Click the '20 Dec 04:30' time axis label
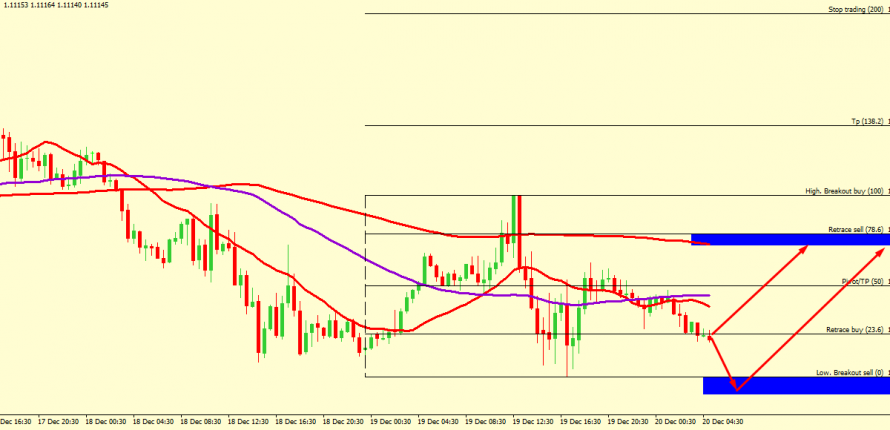The image size is (890, 430). pyautogui.click(x=725, y=422)
